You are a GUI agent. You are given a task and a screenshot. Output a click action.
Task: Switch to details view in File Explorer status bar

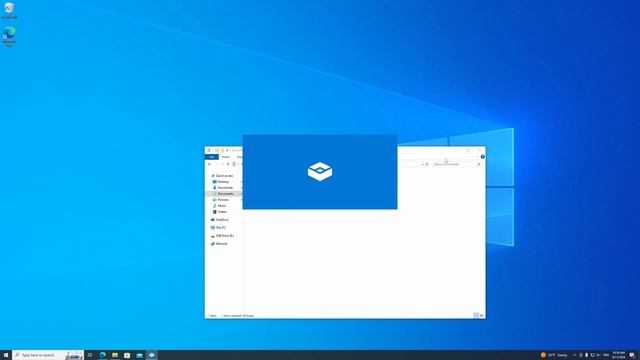(476, 316)
